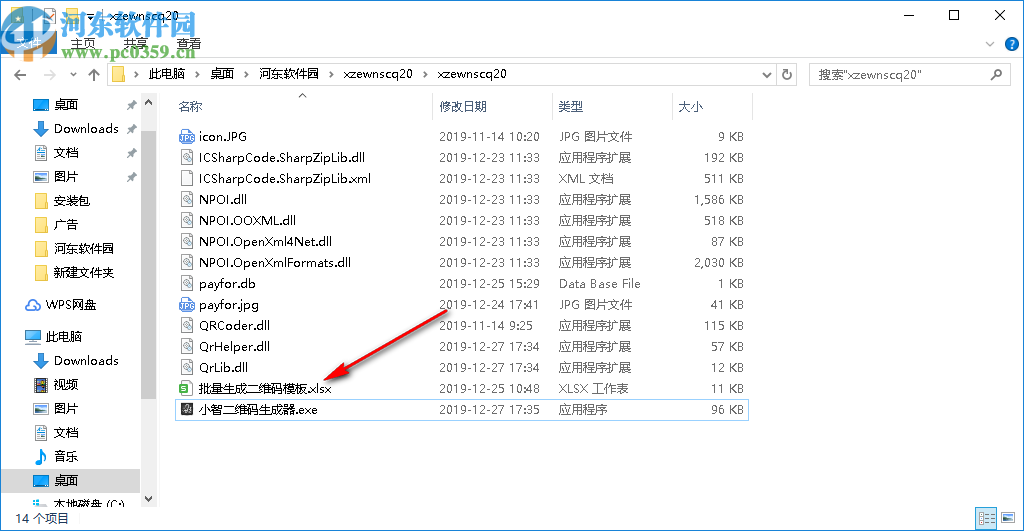
Task: Click the 小智二维码生成器.exe application icon
Action: click(187, 410)
